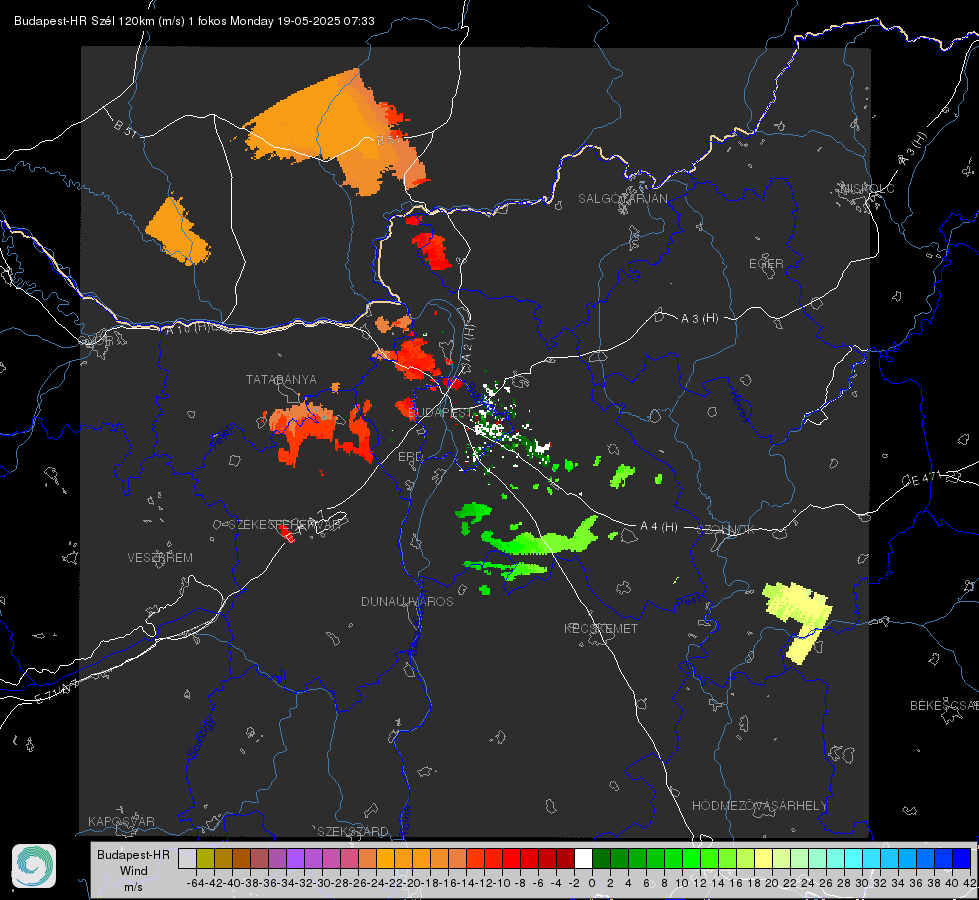Click the 'A 4 (H)' road label

pos(659,527)
